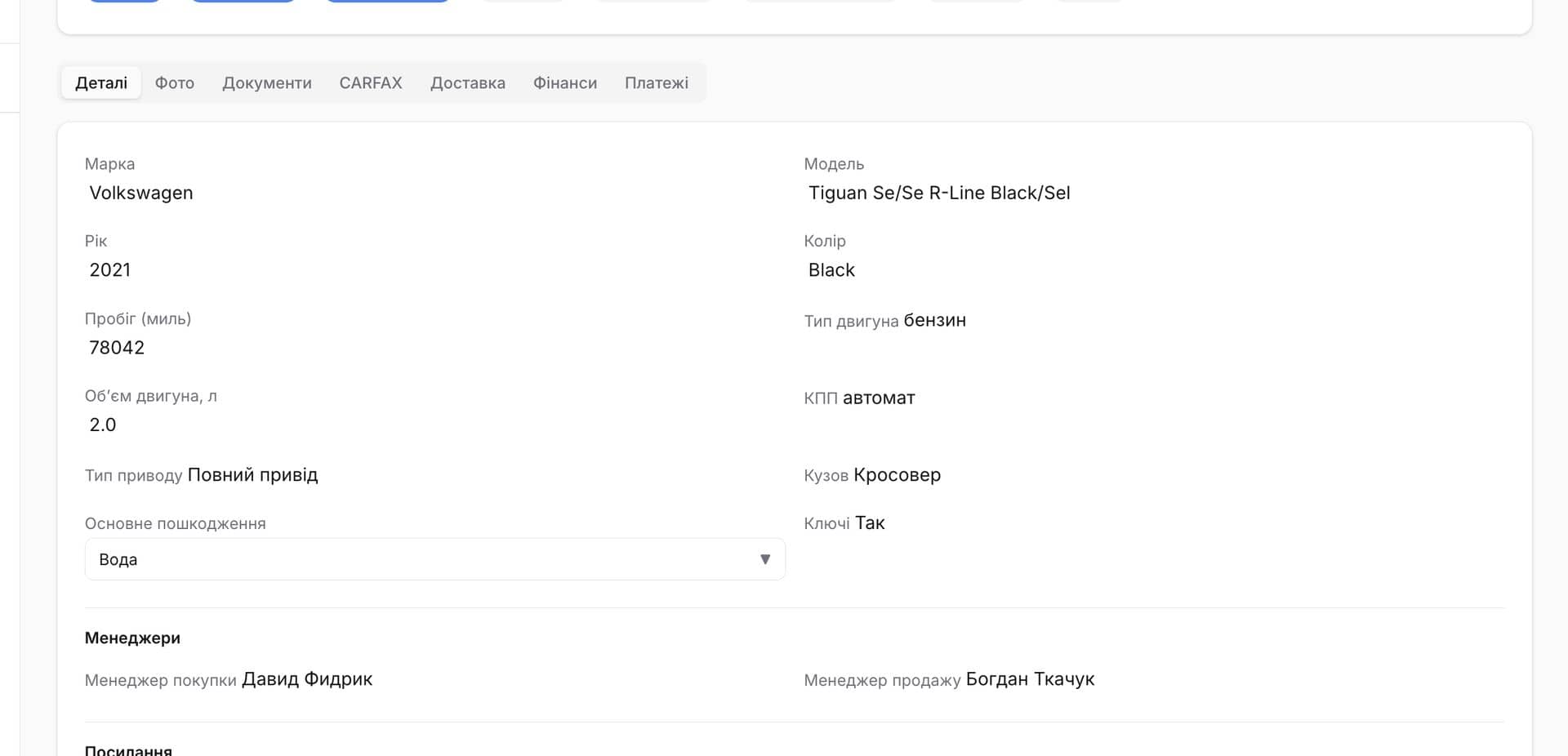Switch to the Фото tab
1568x756 pixels.
click(174, 82)
